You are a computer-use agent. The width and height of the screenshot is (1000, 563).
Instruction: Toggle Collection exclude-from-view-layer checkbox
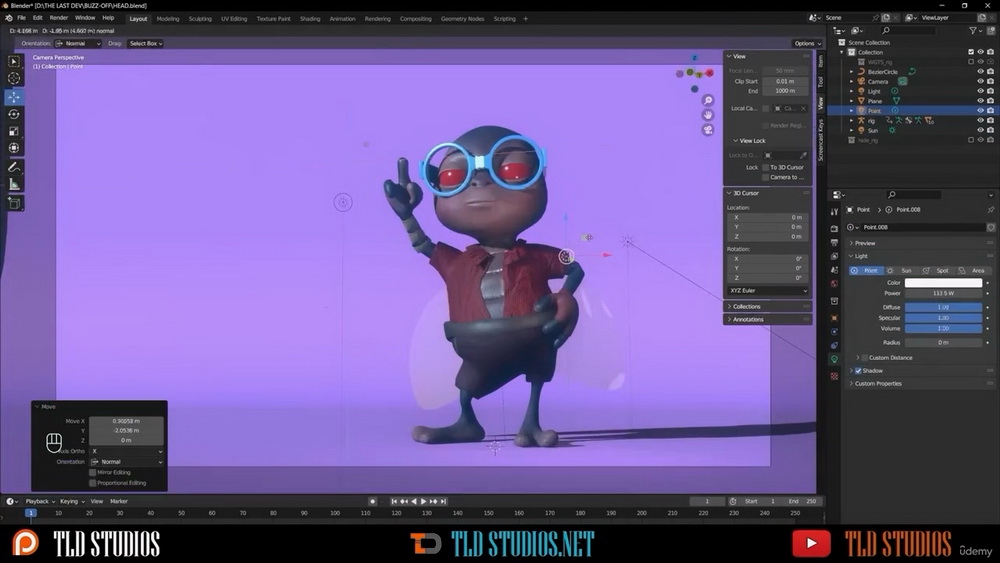click(x=971, y=52)
